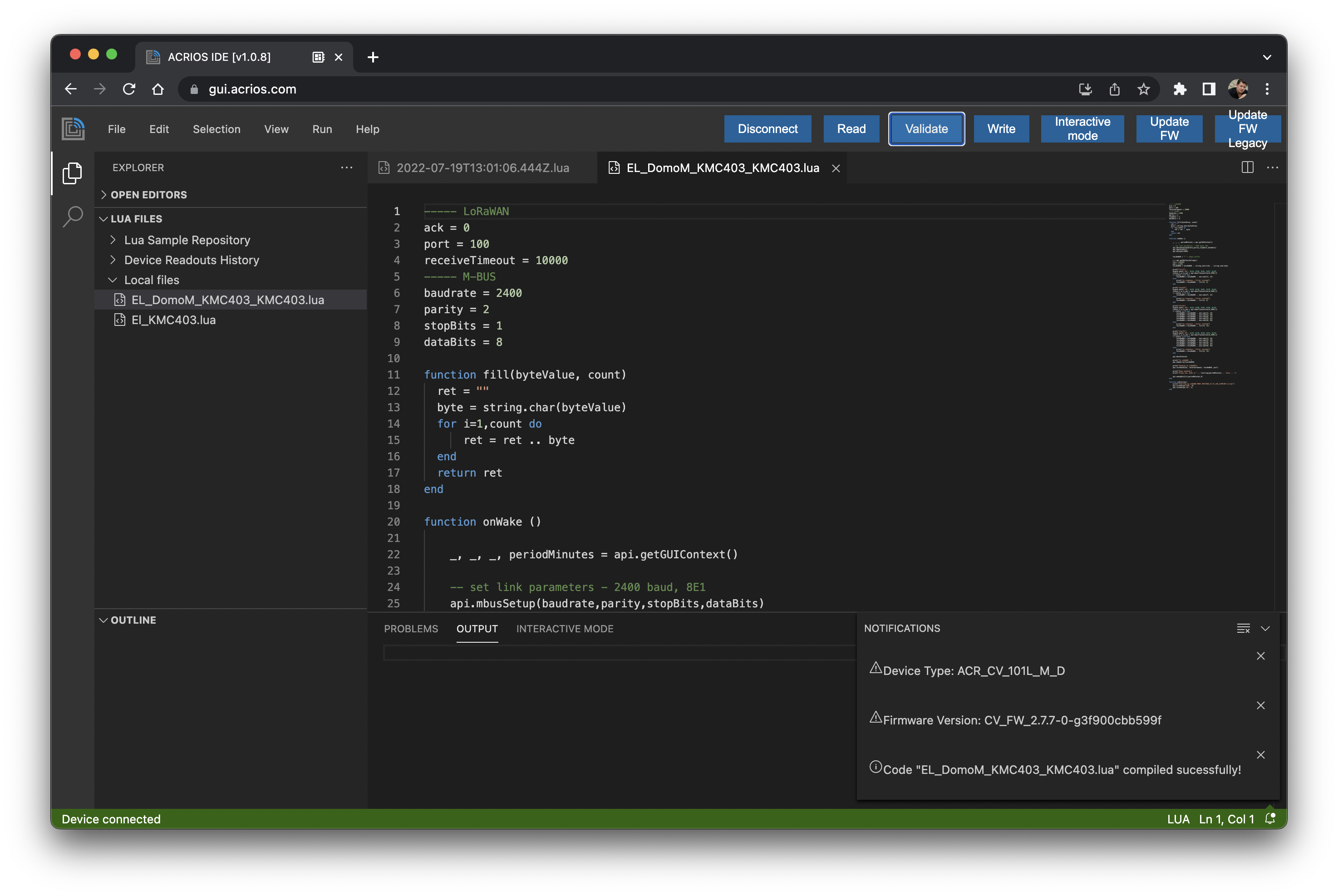The height and width of the screenshot is (896, 1338).
Task: Split the editor with the split icon
Action: pos(1247,167)
